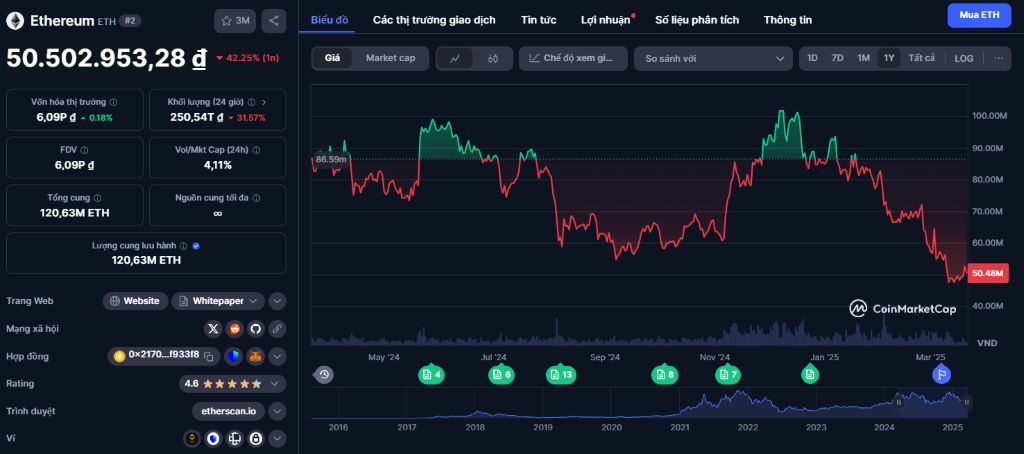
Task: Open Chế độ xem giao dịch mode
Action: pos(573,58)
